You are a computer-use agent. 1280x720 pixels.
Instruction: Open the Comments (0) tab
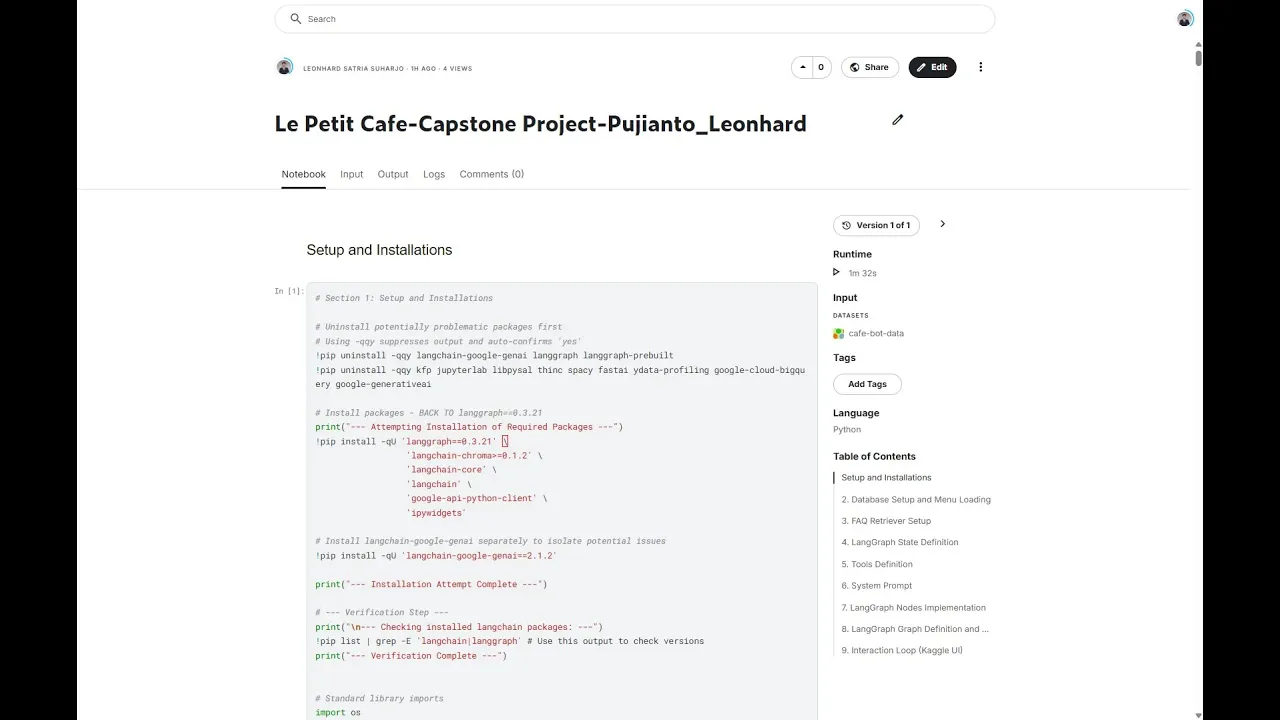491,174
